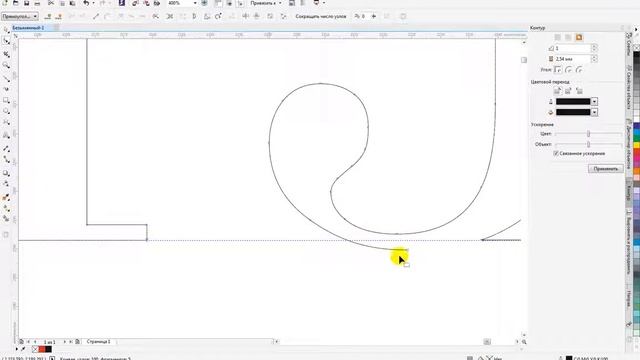Viewport: 640px width, 360px height.
Task: Select the Interactive fill tool
Action: coord(6,208)
